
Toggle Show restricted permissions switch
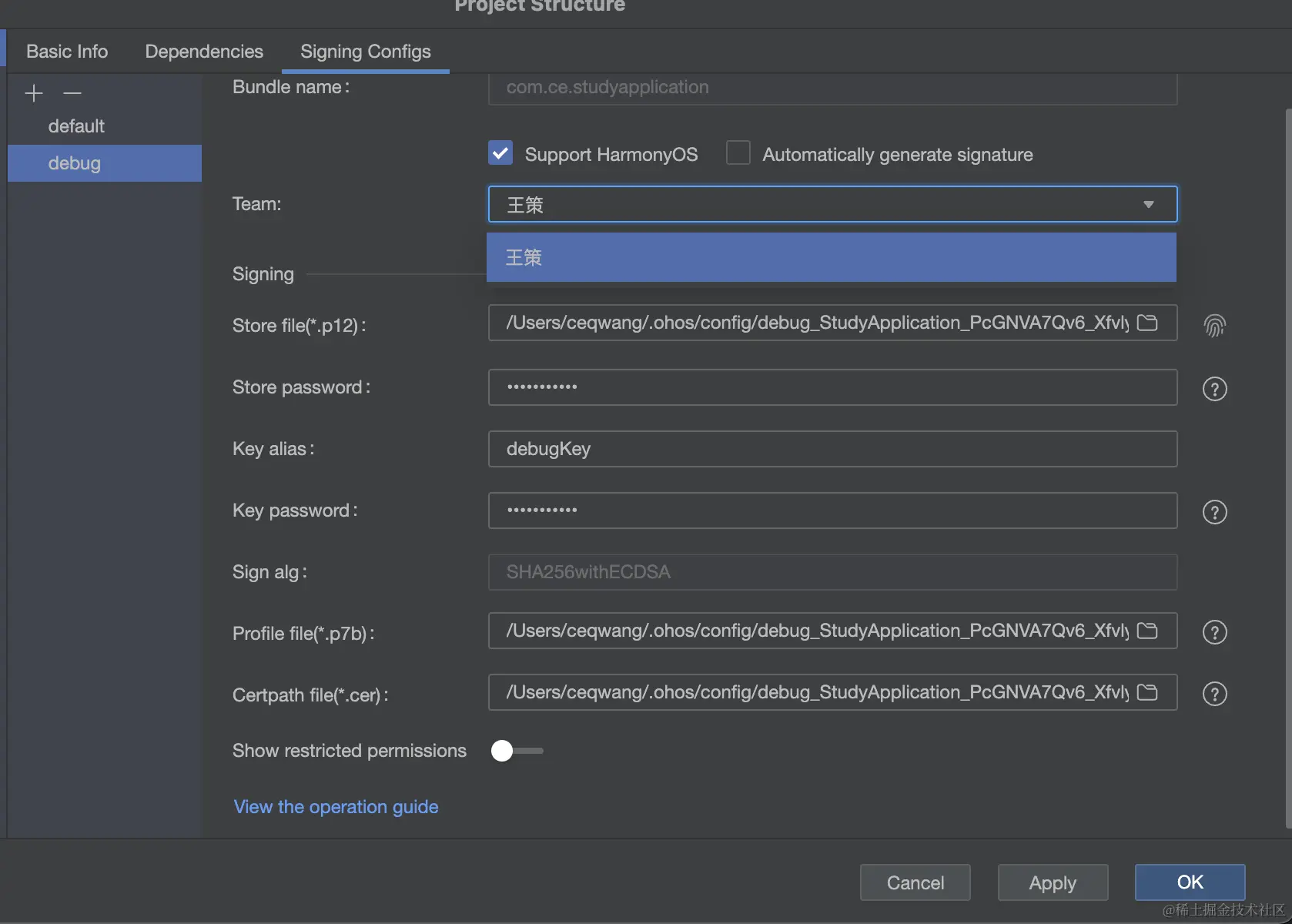click(517, 751)
